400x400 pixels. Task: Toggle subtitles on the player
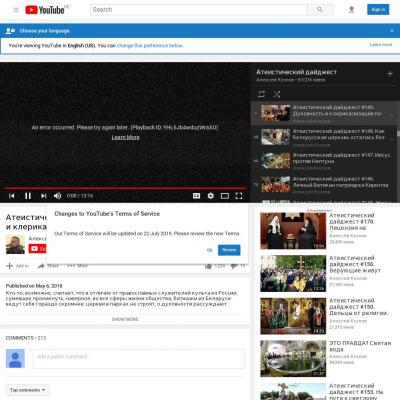coord(197,196)
